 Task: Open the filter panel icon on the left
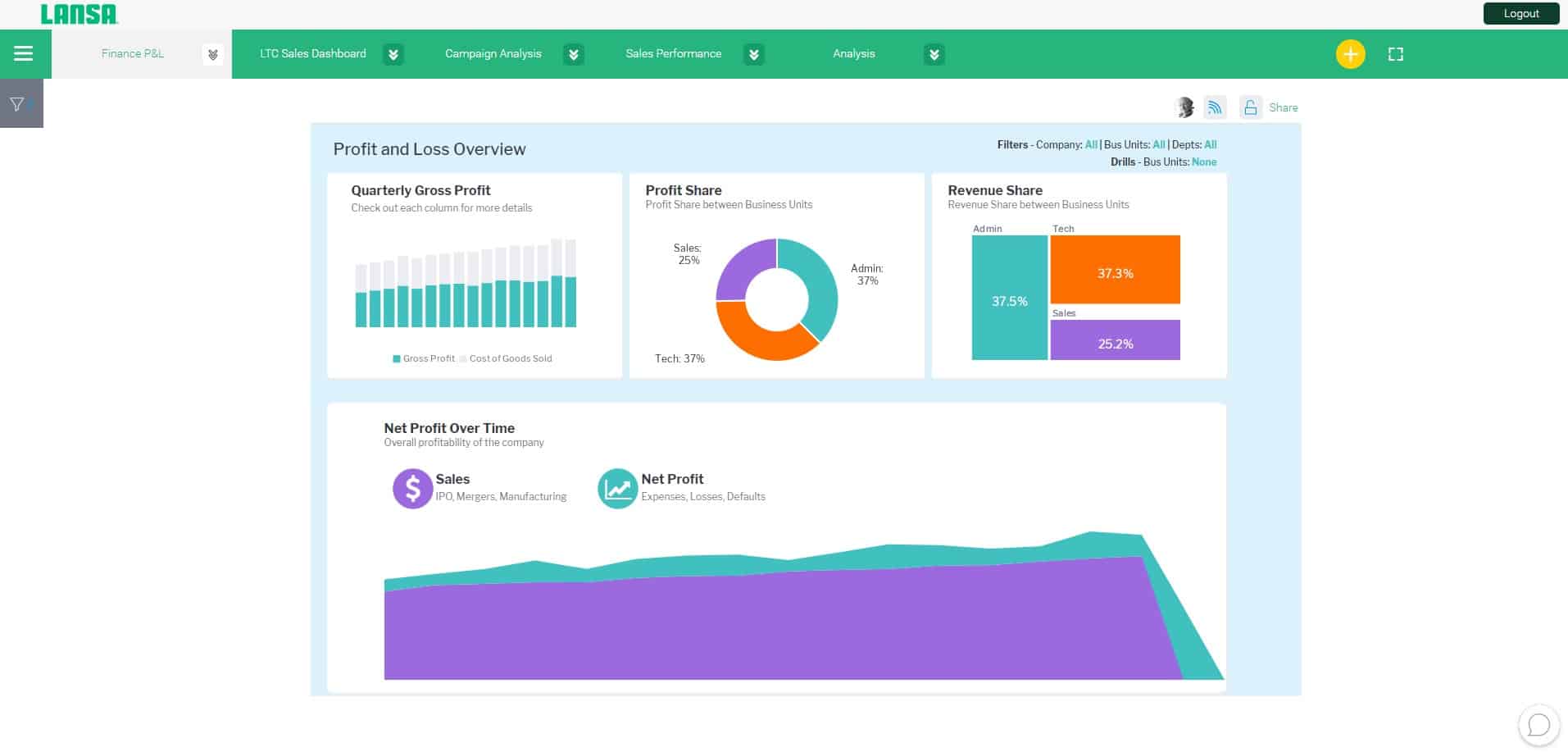coord(17,103)
